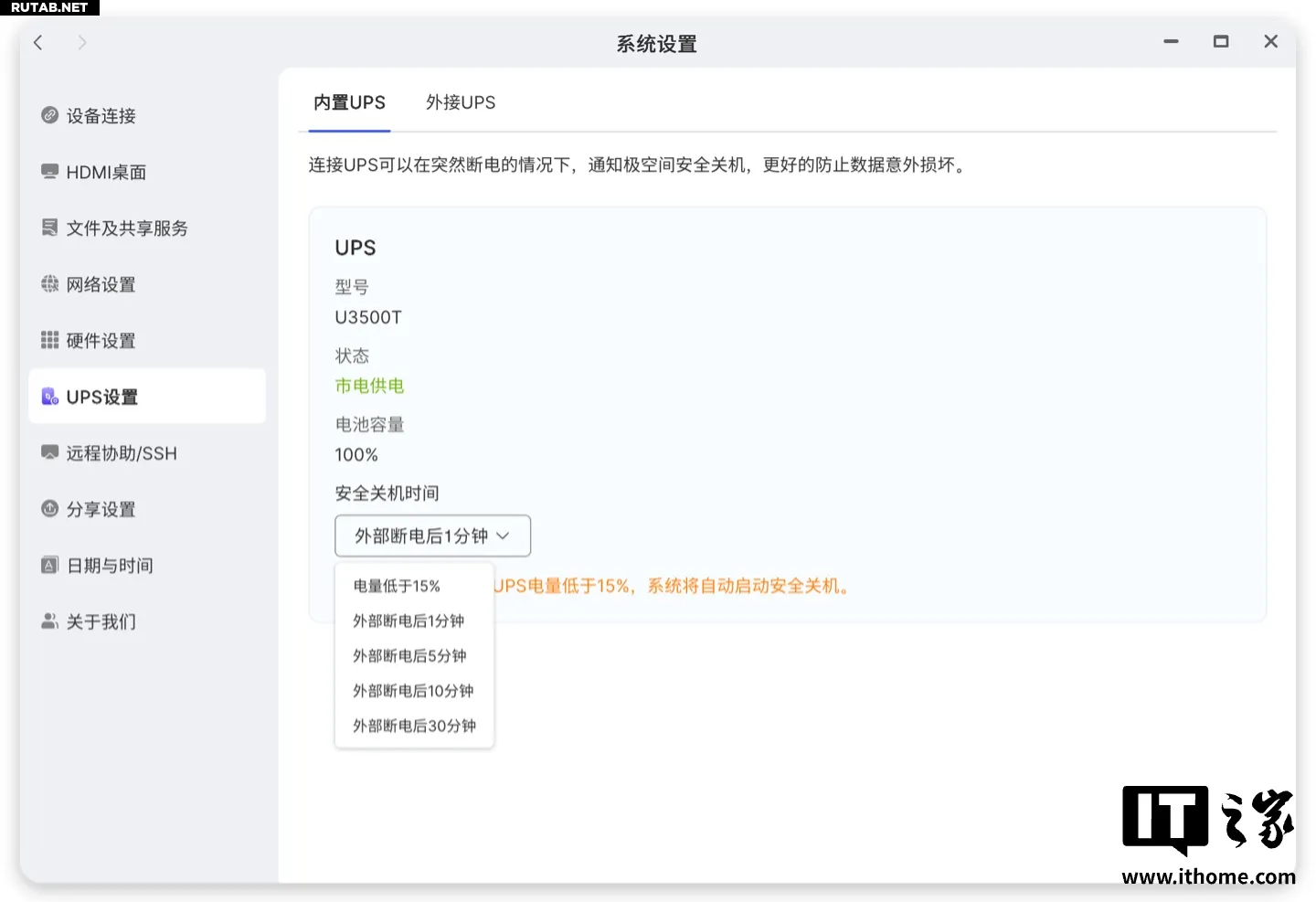Image resolution: width=1316 pixels, height=902 pixels.
Task: Choose 电量低于15% from the dropdown list
Action: pyautogui.click(x=397, y=586)
